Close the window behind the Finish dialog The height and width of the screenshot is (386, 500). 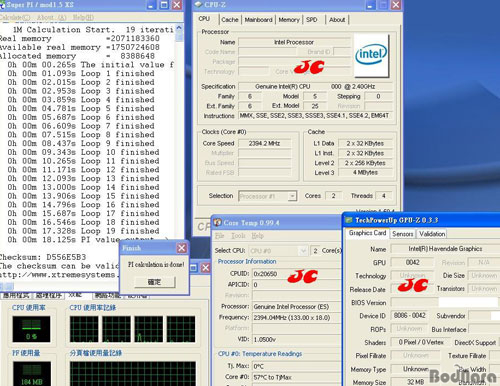[x=206, y=268]
